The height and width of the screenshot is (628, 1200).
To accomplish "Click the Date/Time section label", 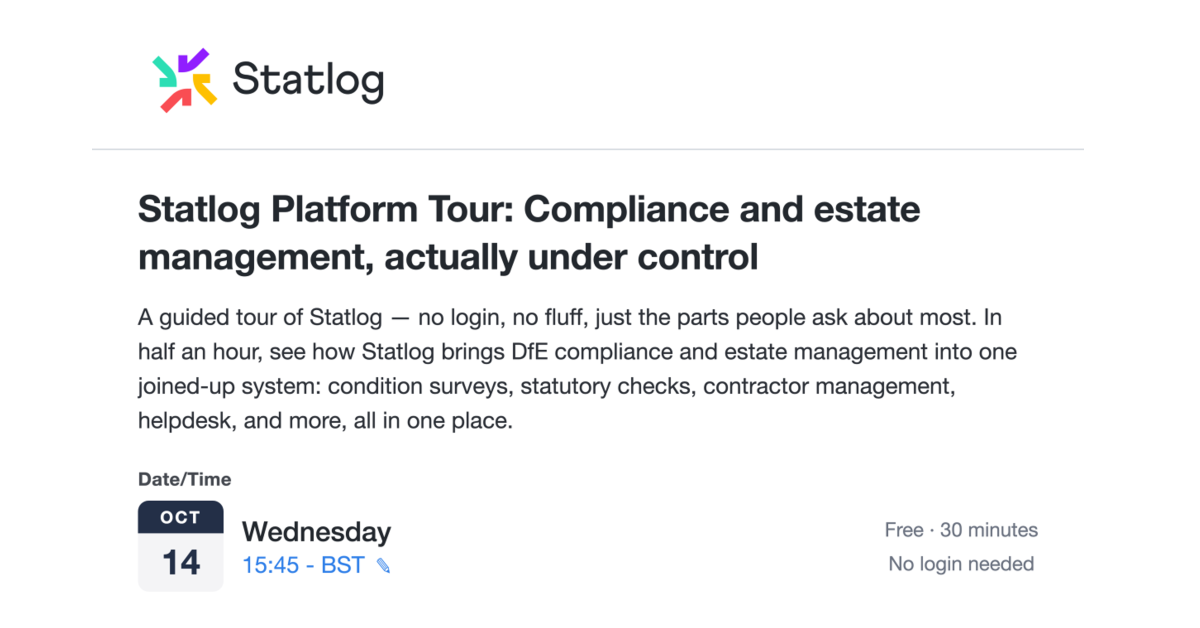I will [x=185, y=480].
